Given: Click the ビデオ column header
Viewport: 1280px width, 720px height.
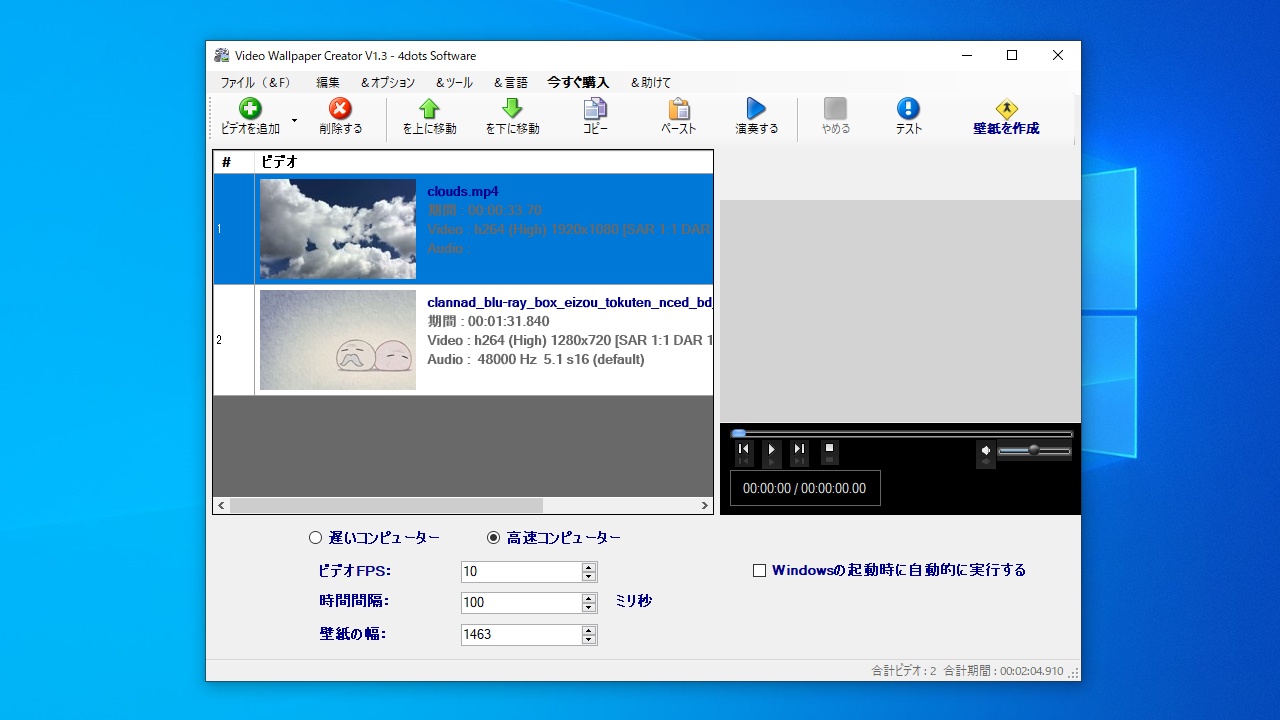Looking at the screenshot, I should click(484, 162).
